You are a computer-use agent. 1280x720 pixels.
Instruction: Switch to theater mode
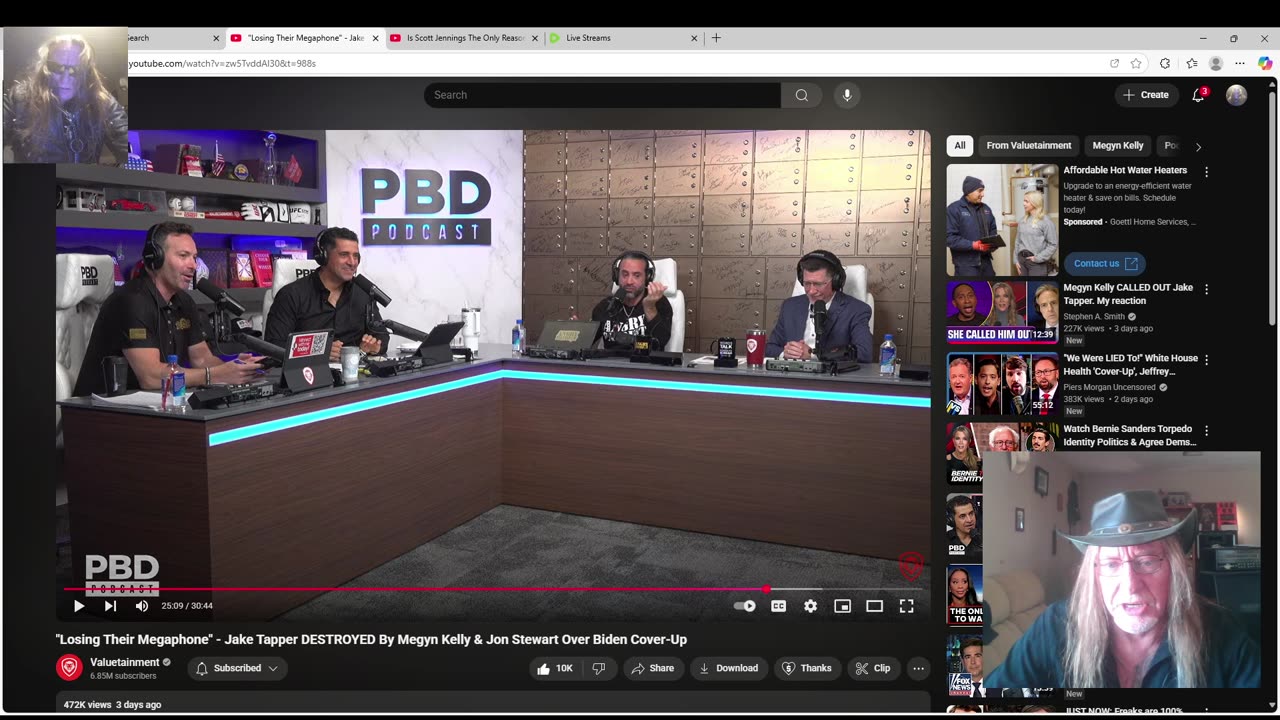click(874, 606)
